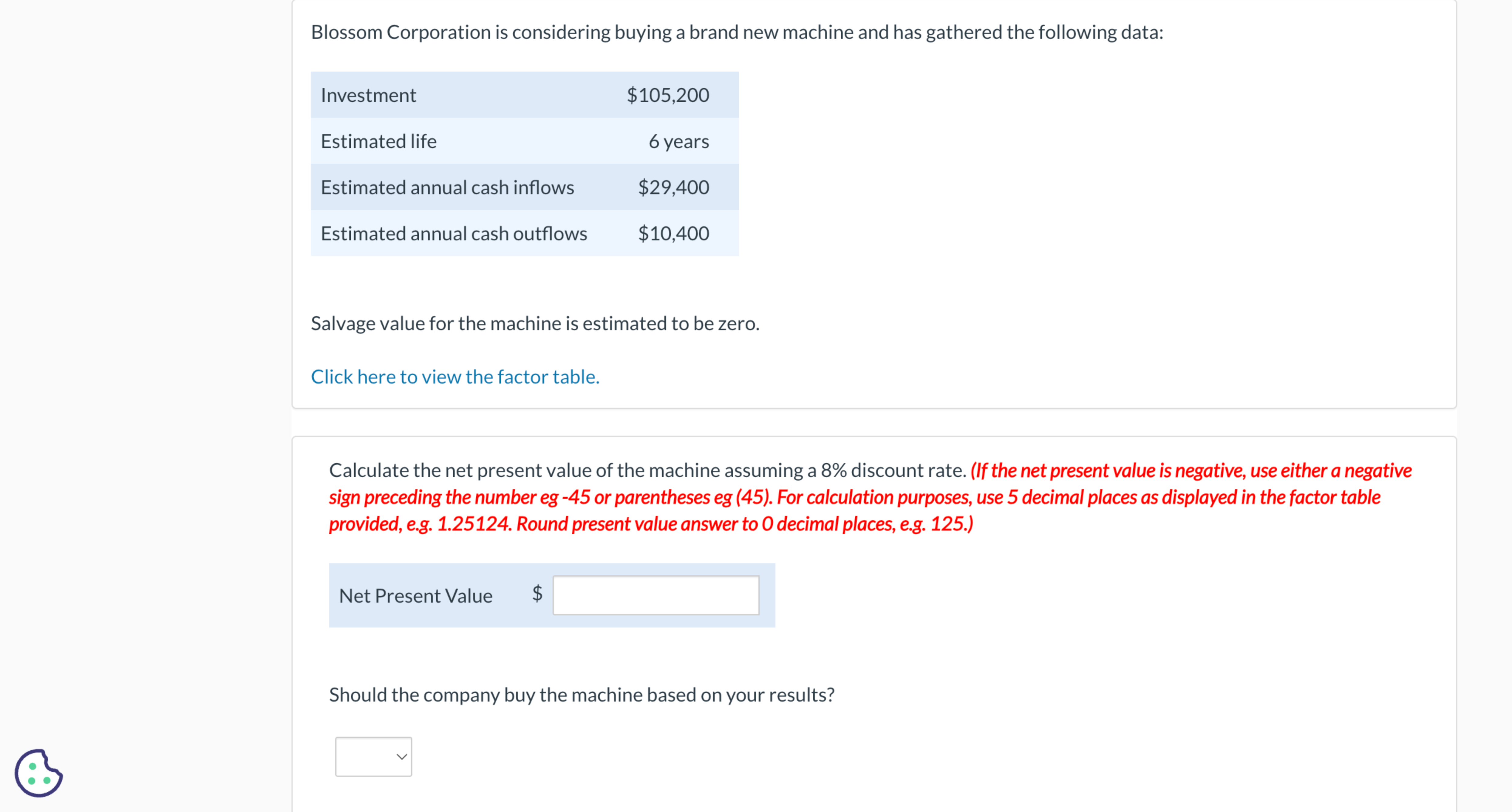Click the link to view the factor table
Viewport: 1512px width, 812px height.
click(x=455, y=377)
